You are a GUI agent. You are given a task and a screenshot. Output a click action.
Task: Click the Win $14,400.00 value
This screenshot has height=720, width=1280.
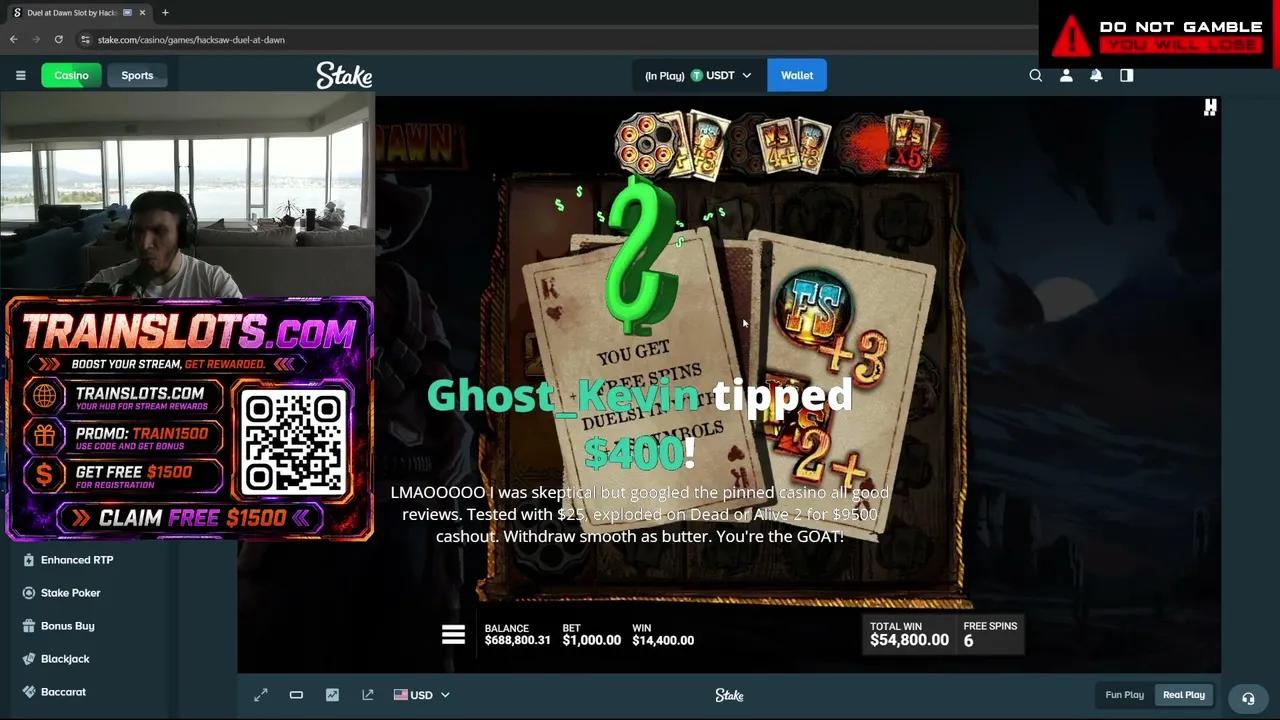point(663,640)
